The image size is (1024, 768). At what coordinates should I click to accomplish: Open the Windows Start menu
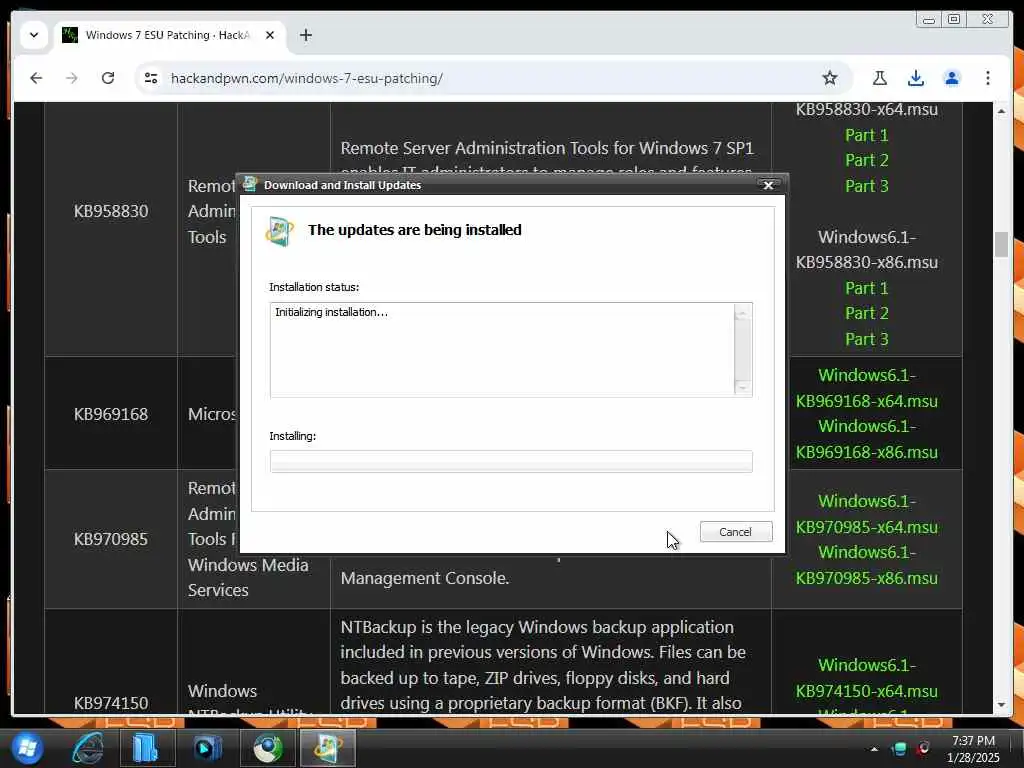(26, 748)
